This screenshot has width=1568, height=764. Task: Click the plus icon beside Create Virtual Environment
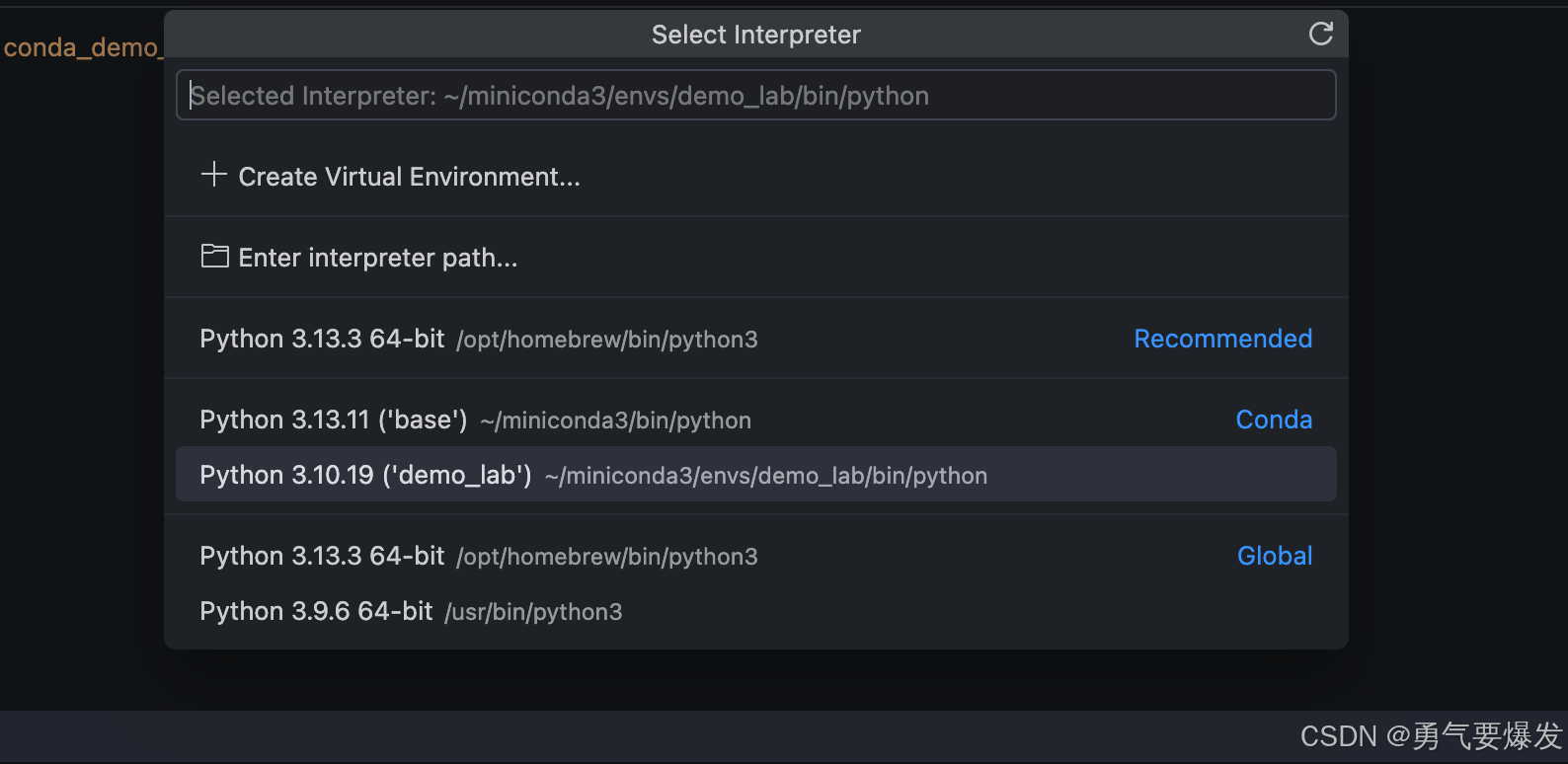[214, 175]
